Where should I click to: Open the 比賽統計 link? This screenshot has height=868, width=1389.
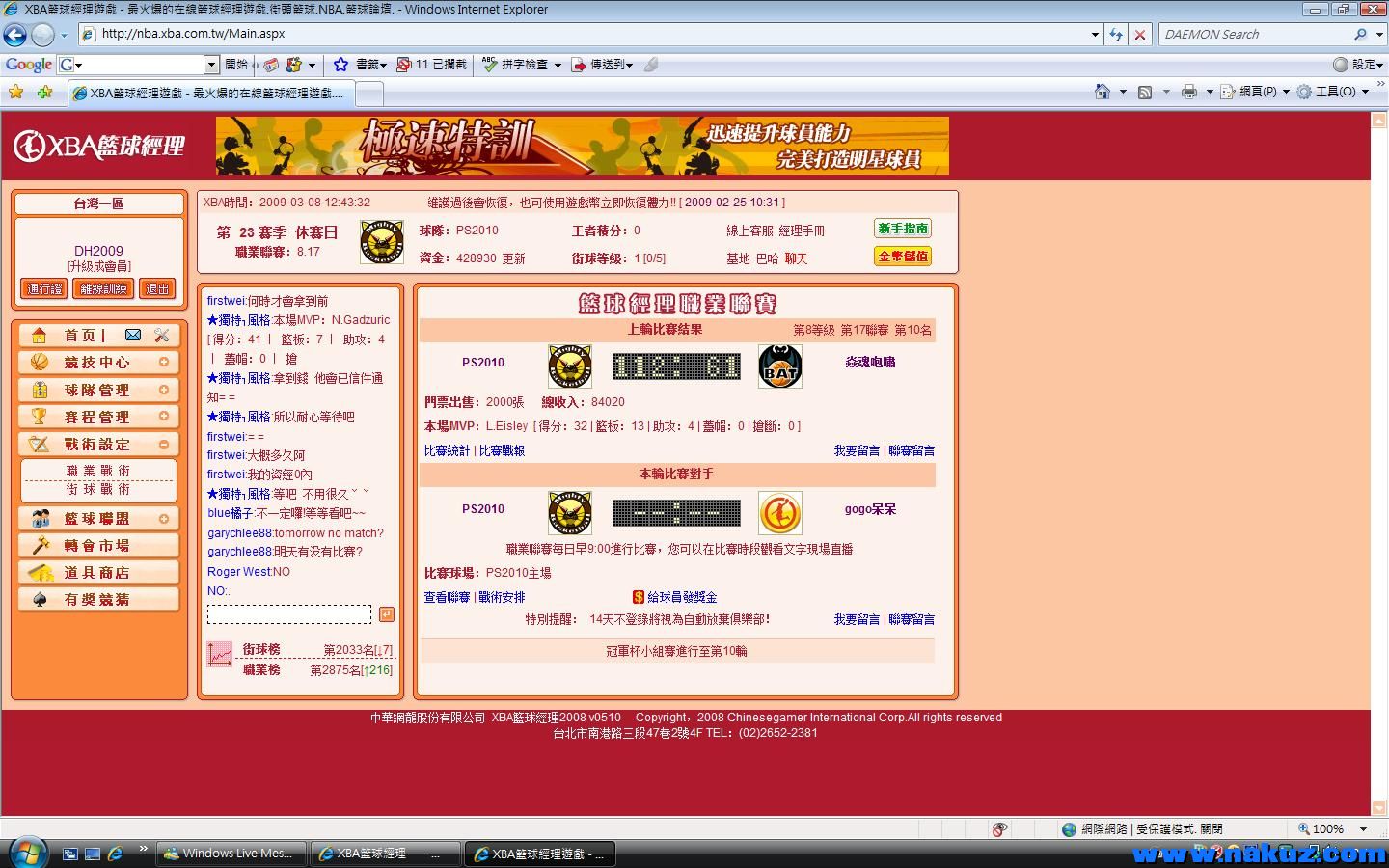click(x=448, y=450)
